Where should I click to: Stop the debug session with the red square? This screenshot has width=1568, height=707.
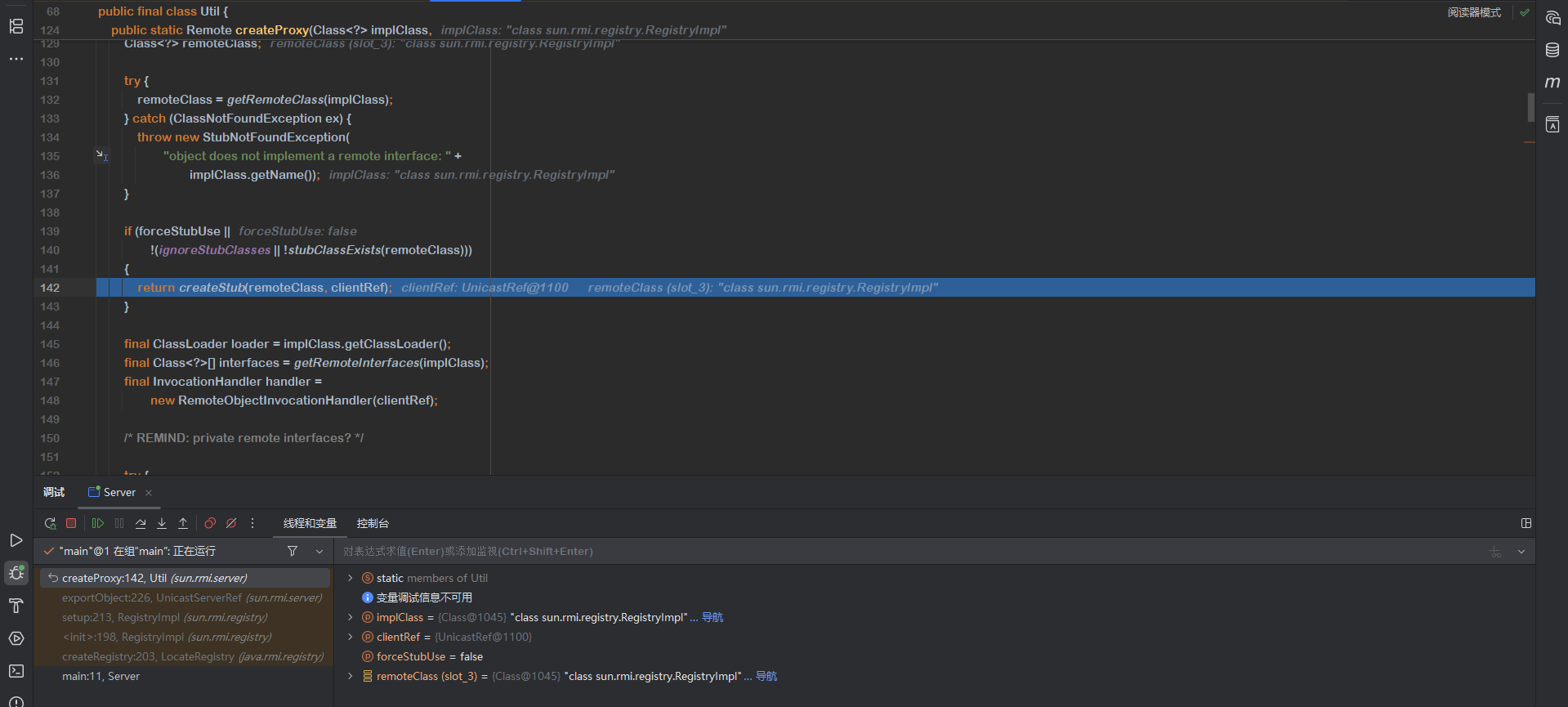tap(71, 523)
